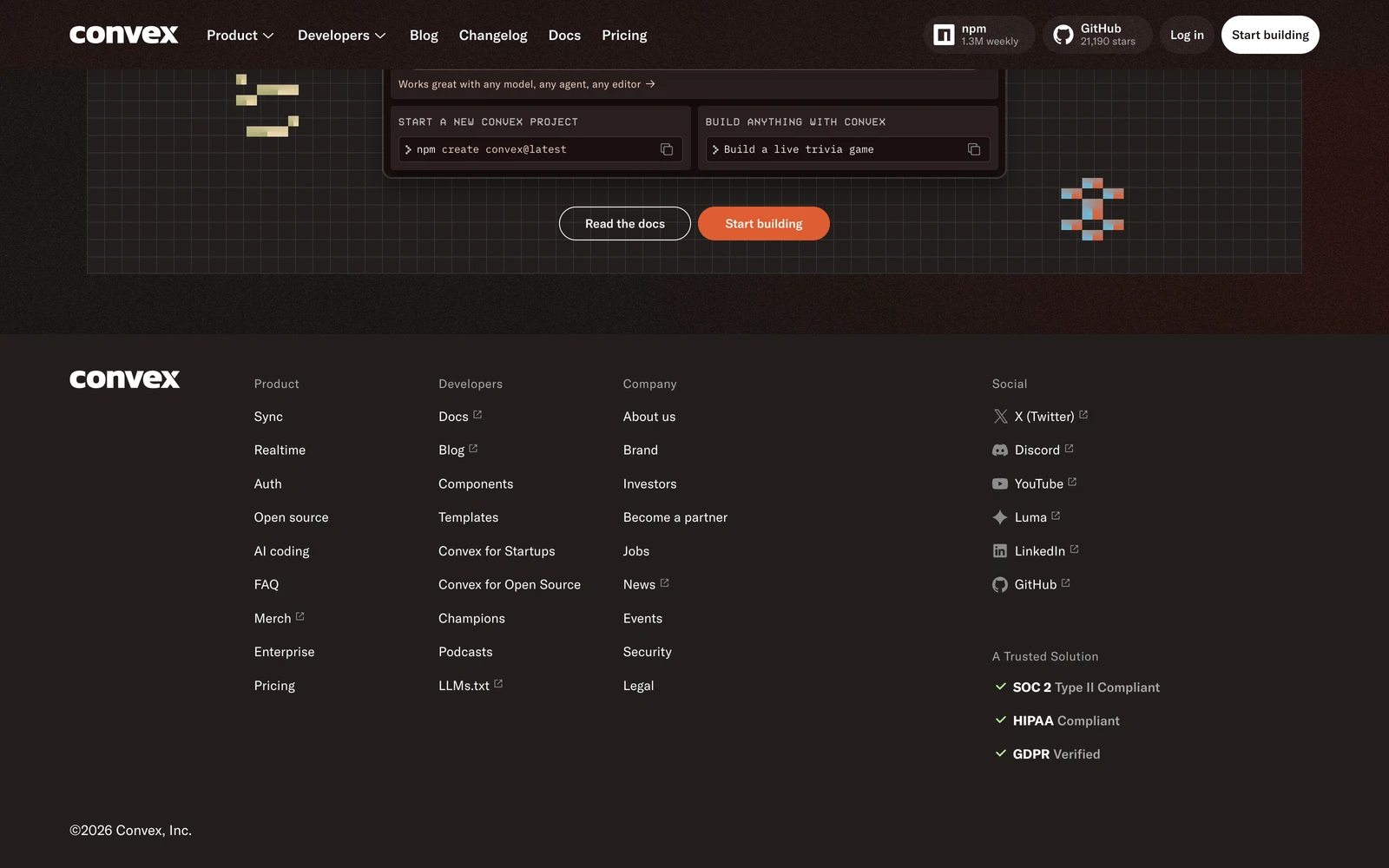Click the external-link icon next to Merch
Screen dimensions: 1389x868
(300, 616)
